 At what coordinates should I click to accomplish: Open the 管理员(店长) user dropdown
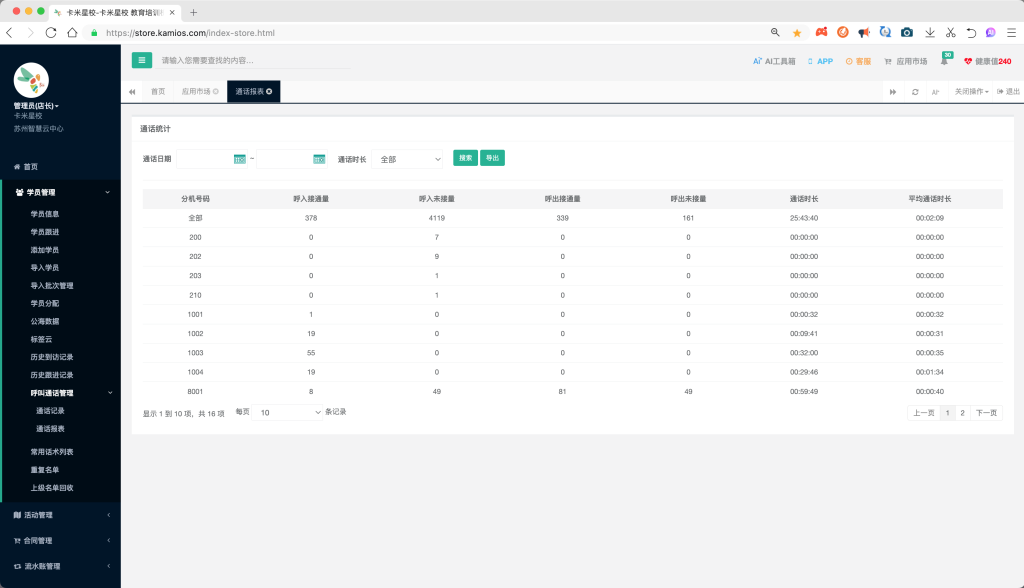(x=37, y=106)
